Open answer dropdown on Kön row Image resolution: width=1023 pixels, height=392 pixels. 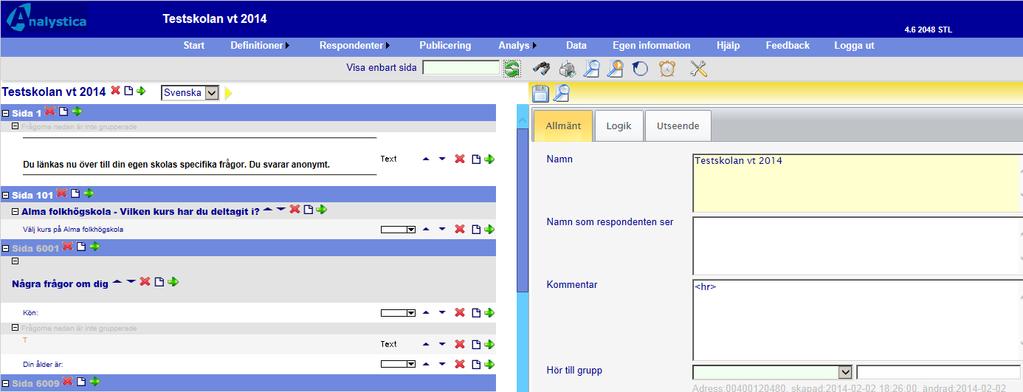[399, 313]
